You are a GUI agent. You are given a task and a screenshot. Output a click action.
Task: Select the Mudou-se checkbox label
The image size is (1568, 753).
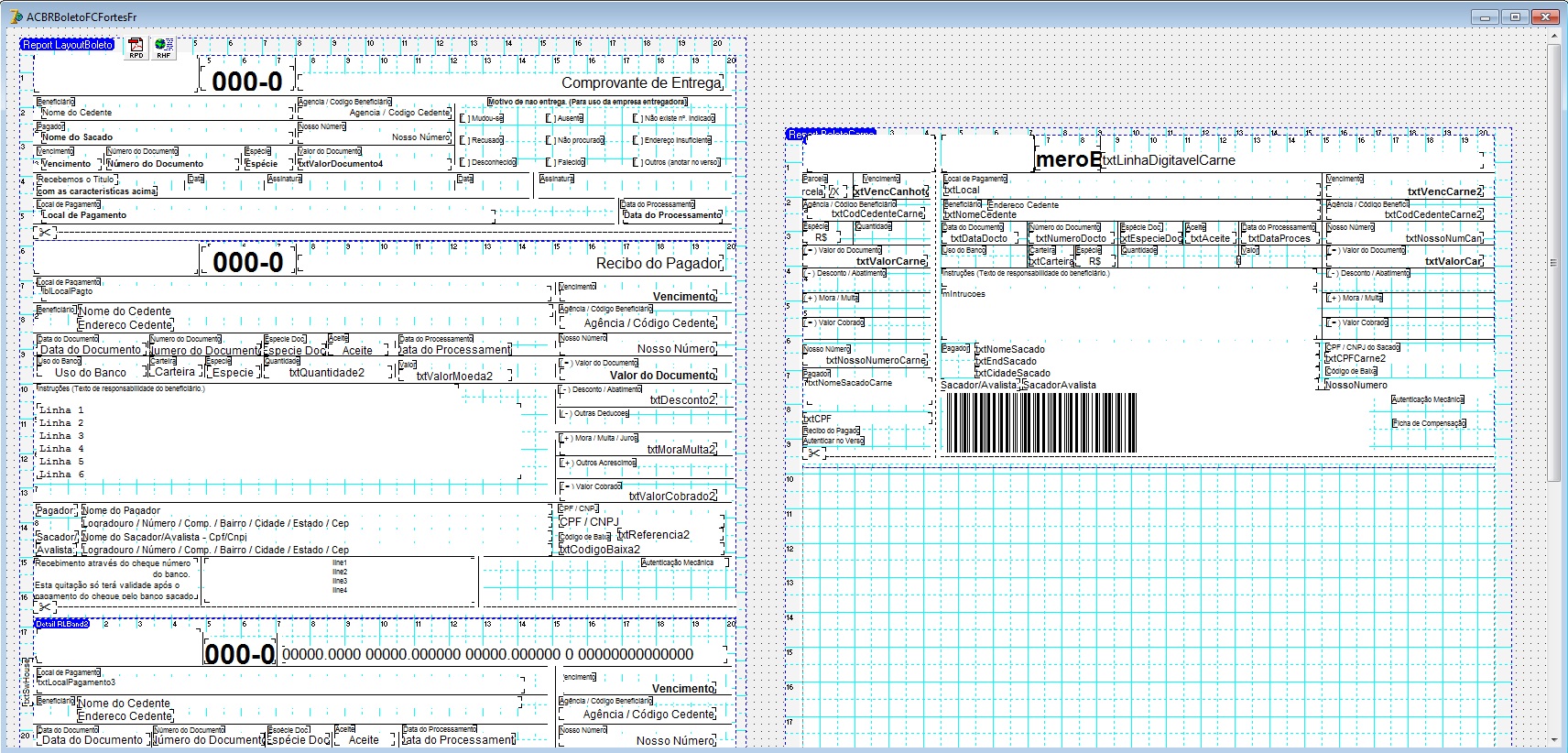click(483, 118)
